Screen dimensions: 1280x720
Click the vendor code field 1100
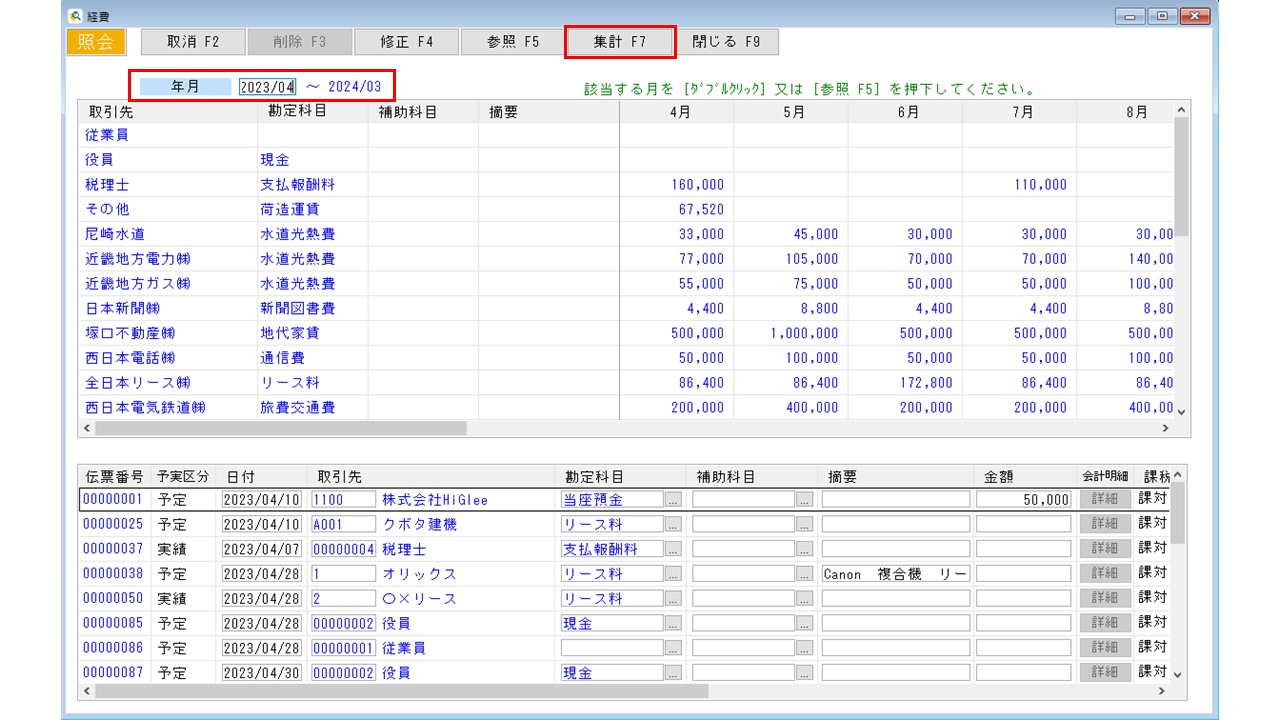[x=343, y=499]
